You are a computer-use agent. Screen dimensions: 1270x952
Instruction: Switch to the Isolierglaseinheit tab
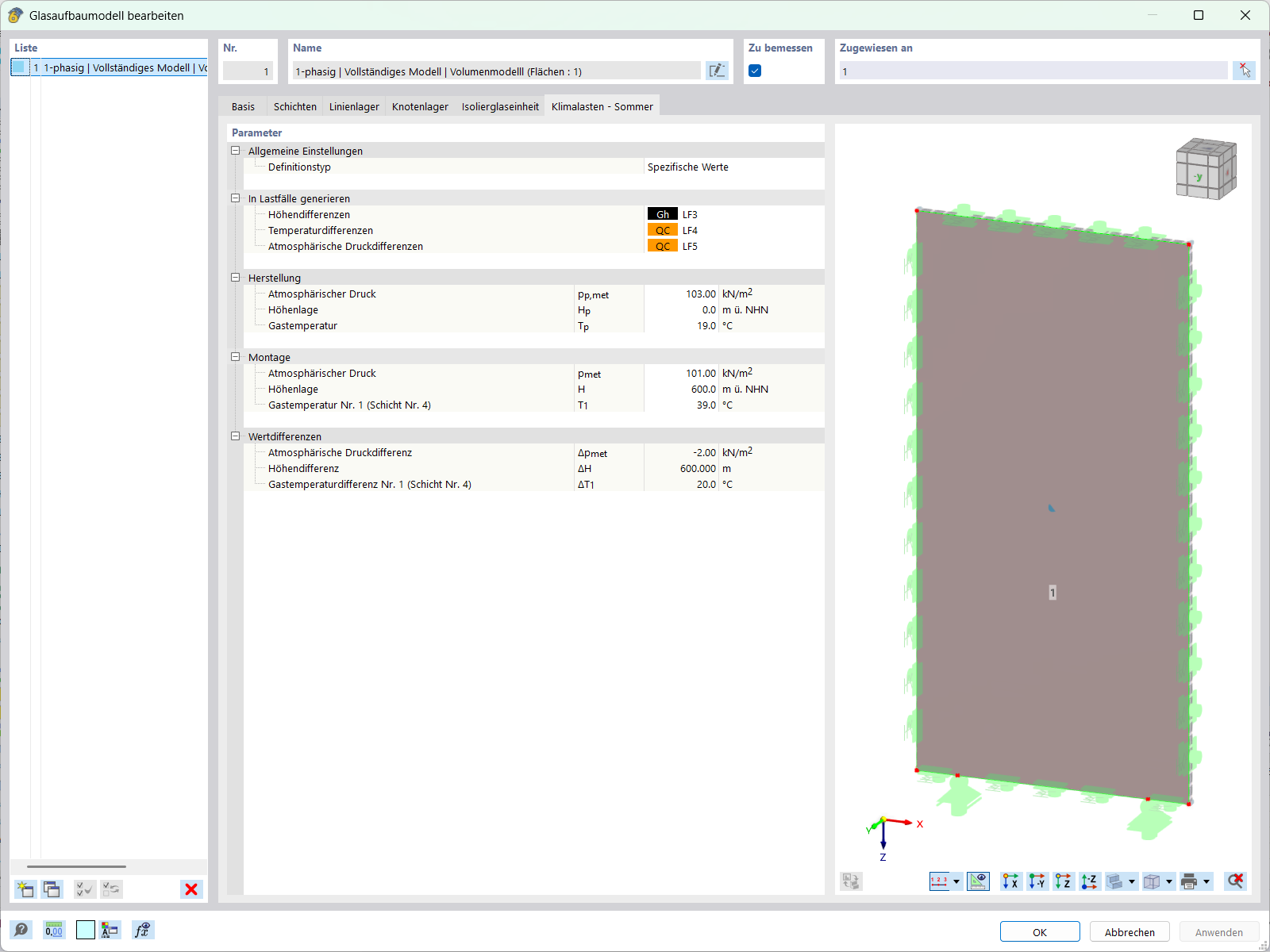(x=500, y=106)
